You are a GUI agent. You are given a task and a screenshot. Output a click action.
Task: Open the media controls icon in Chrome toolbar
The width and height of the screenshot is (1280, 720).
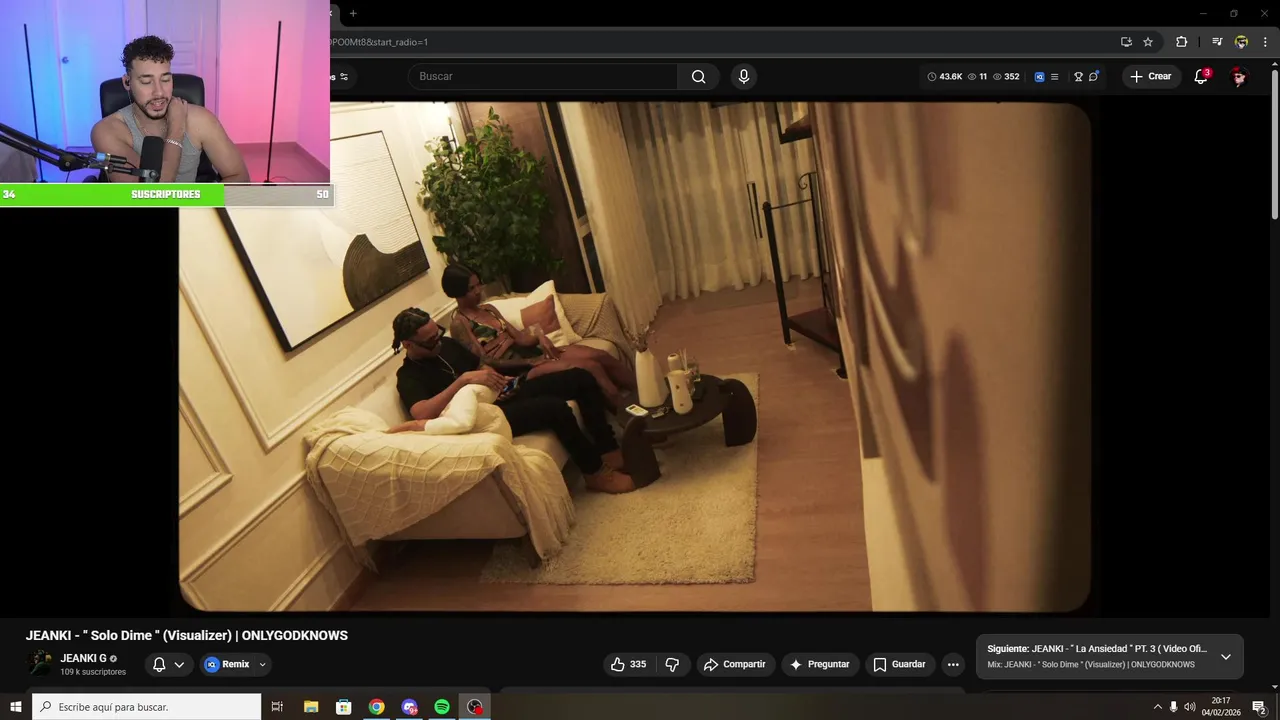coord(1217,42)
